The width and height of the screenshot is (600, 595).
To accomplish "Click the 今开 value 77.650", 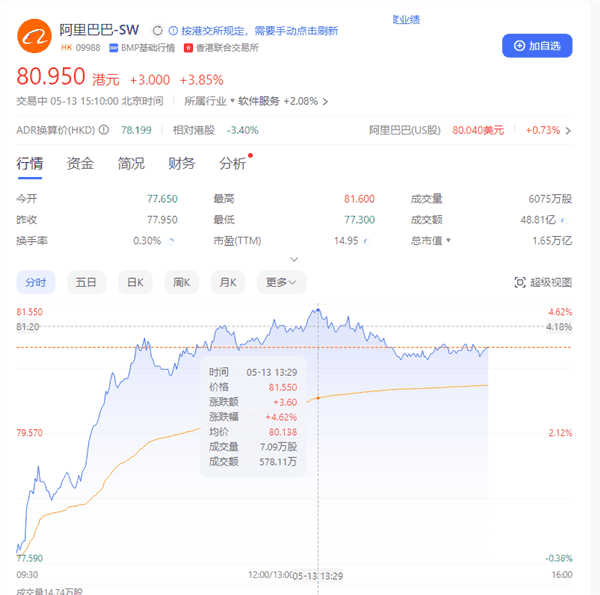I will click(x=162, y=199).
